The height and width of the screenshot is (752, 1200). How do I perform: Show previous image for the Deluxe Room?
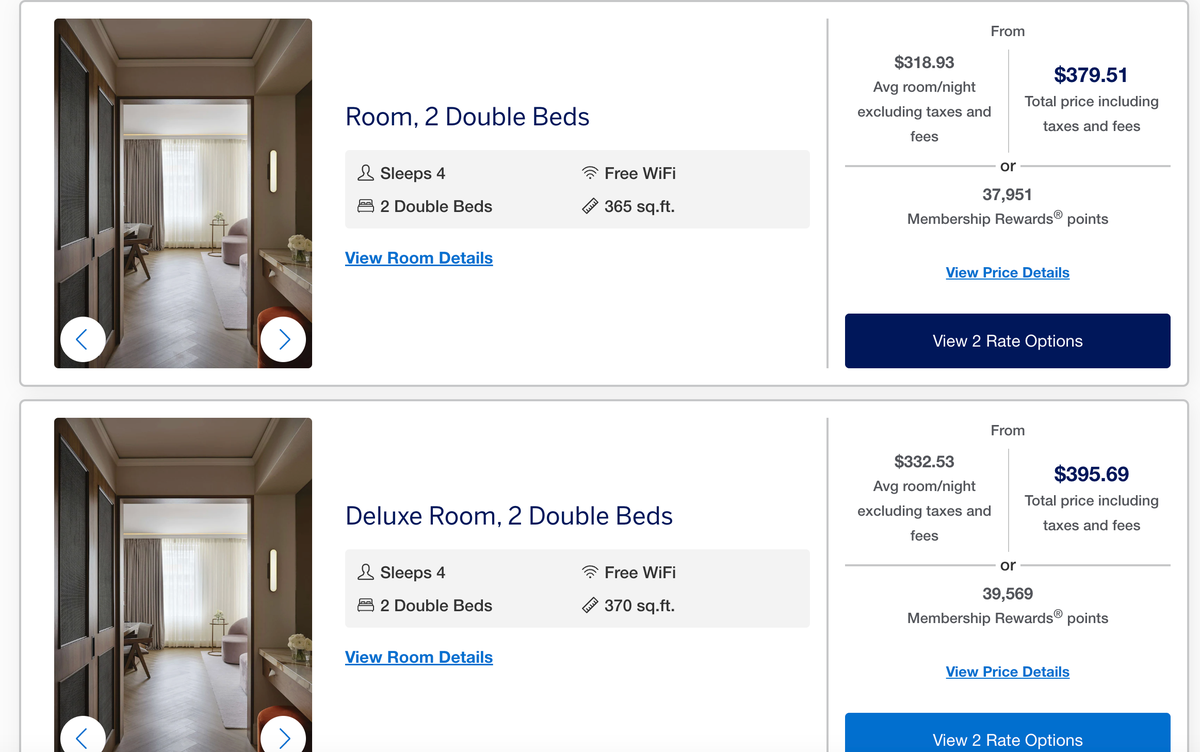83,738
